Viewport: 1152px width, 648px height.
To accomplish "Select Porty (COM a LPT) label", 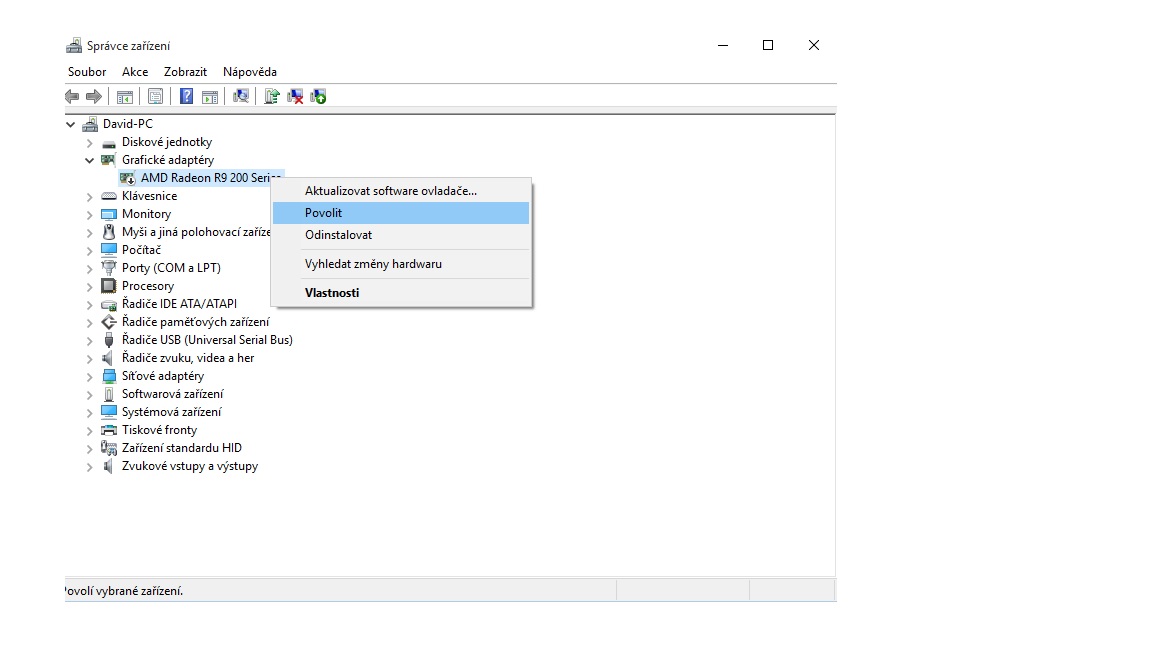I will click(x=171, y=268).
